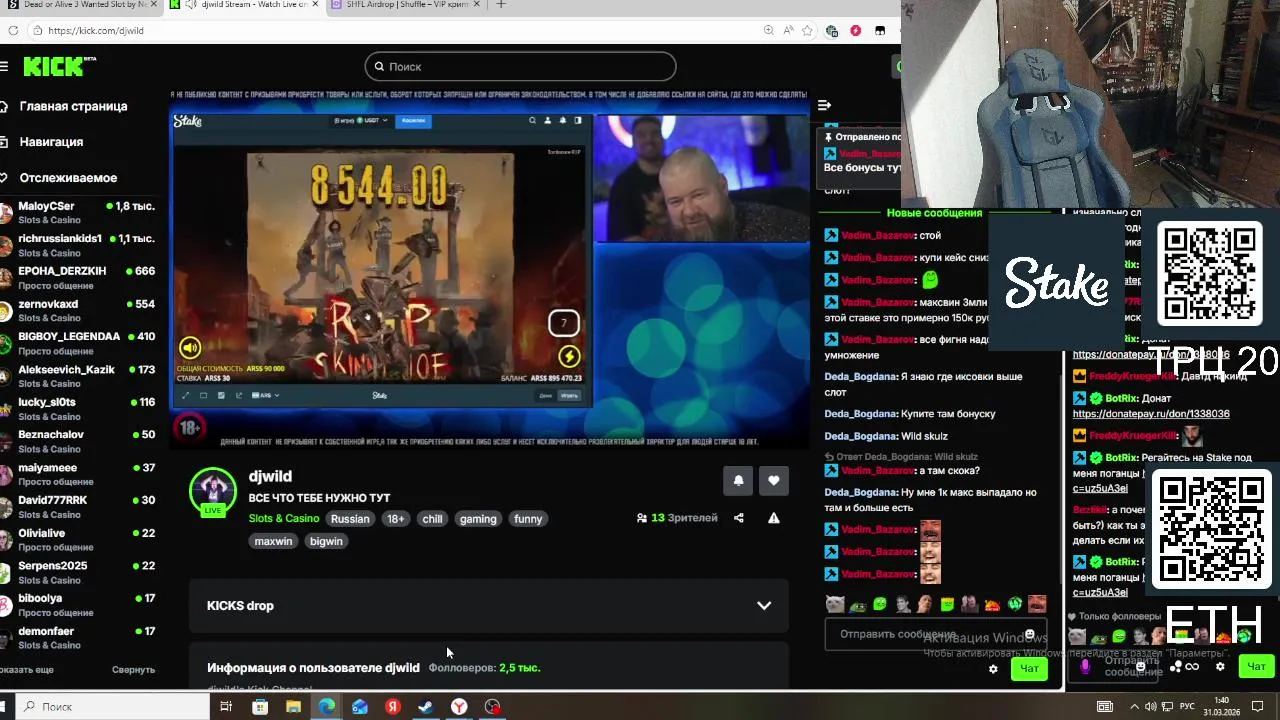The image size is (1280, 720).
Task: Open browser zoom magnifier icon
Action: (x=768, y=31)
